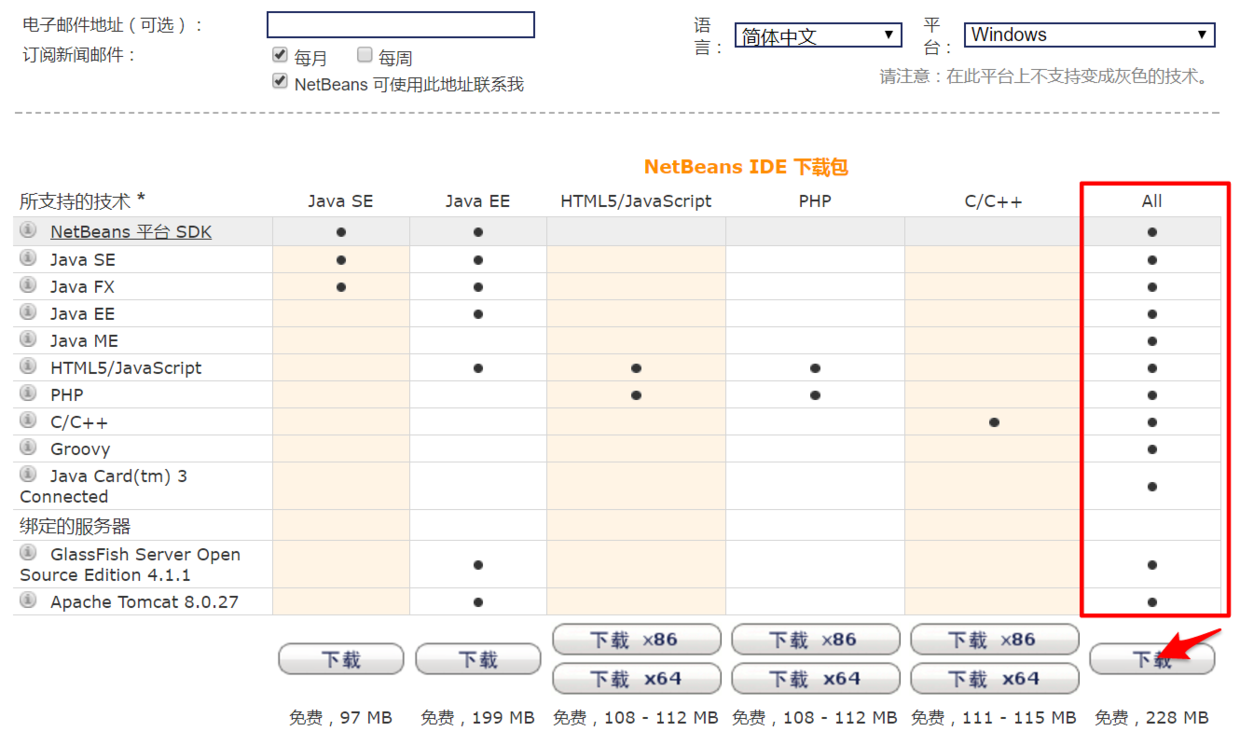Click the HTML5/JavaScript column header
The image size is (1240, 745).
pyautogui.click(x=636, y=201)
